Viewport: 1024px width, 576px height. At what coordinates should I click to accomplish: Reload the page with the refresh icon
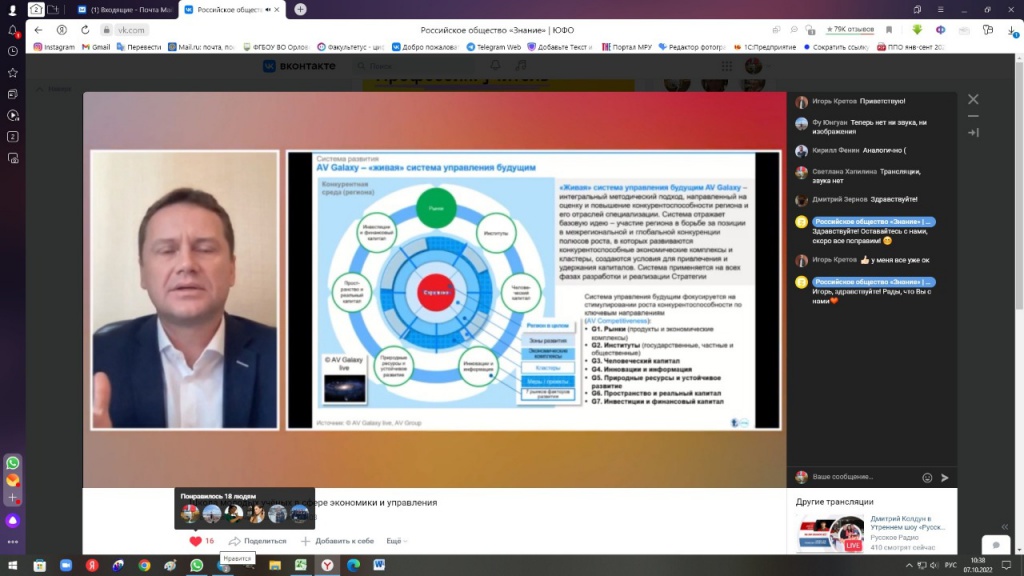click(x=85, y=30)
